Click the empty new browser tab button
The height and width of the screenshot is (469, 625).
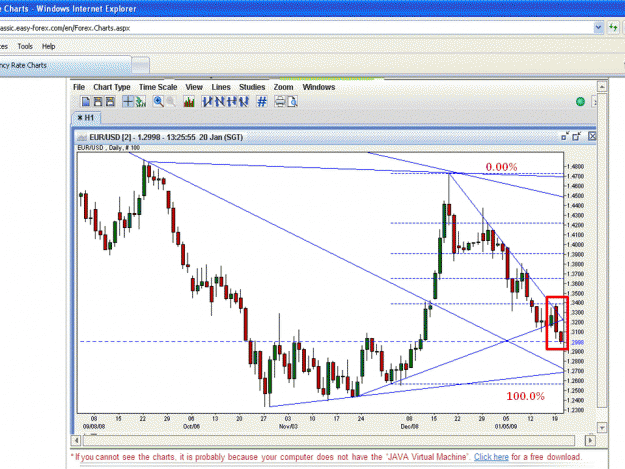(x=140, y=65)
